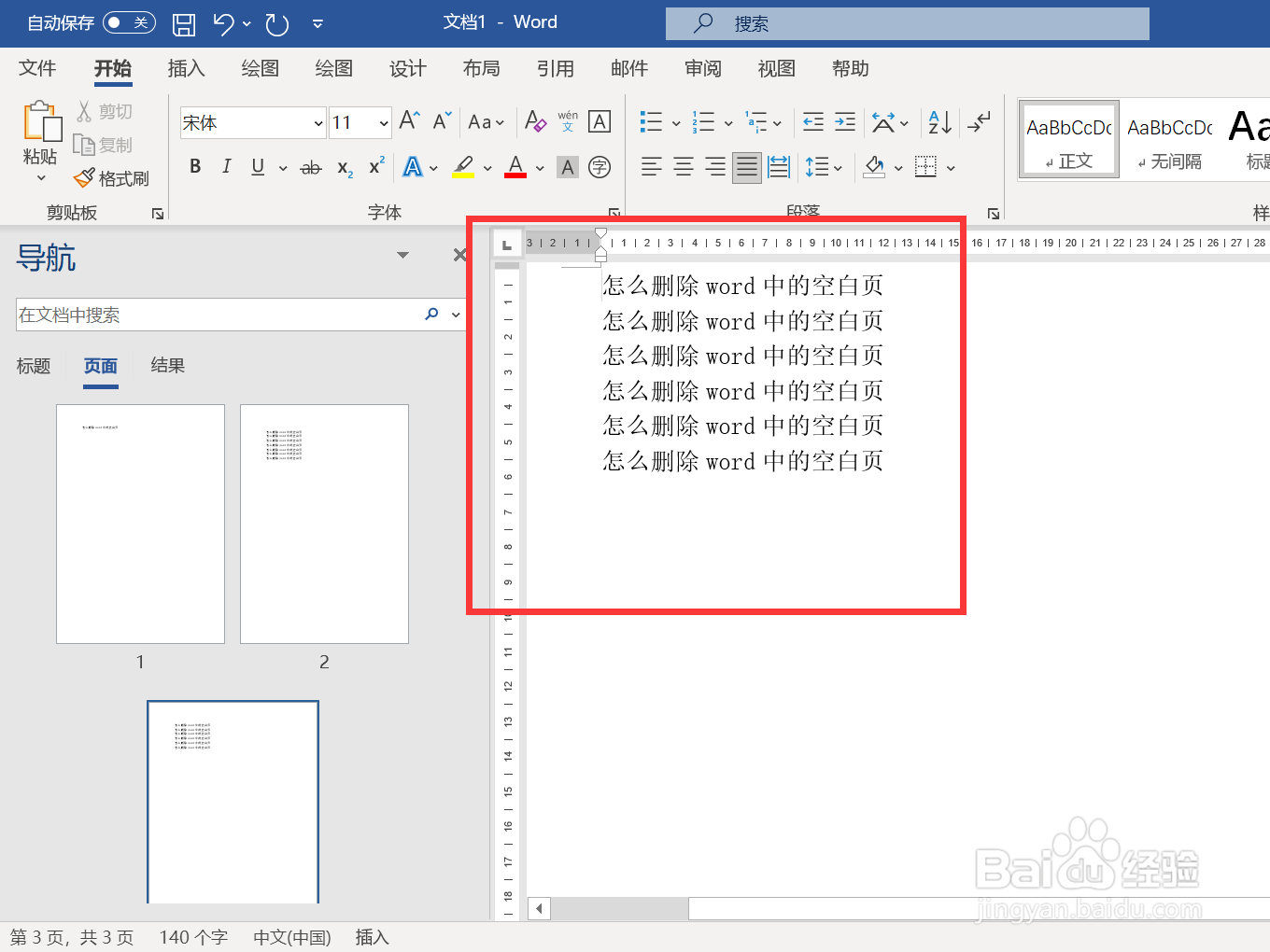Click the 格式刷 Format Painter button
Screen dimensions: 1270x952
pyautogui.click(x=111, y=178)
